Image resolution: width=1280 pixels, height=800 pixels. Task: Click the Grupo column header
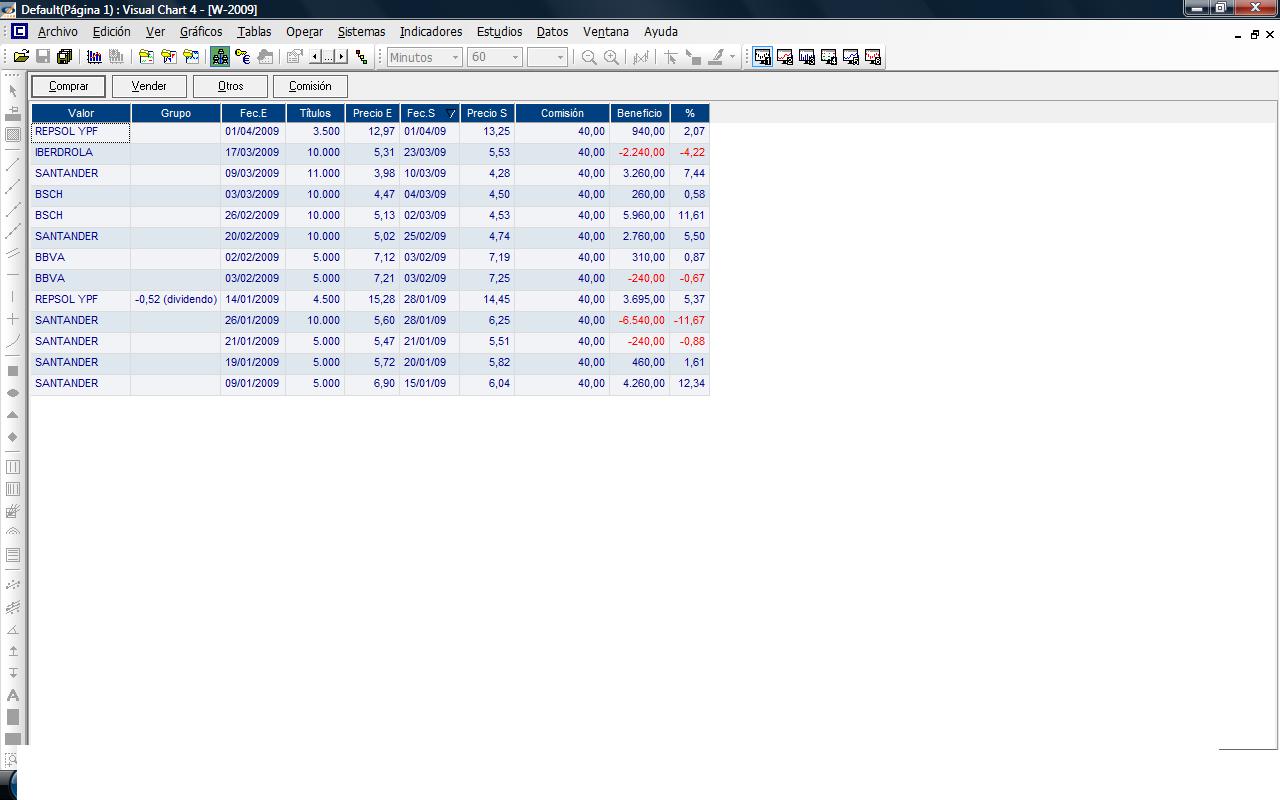pyautogui.click(x=176, y=113)
